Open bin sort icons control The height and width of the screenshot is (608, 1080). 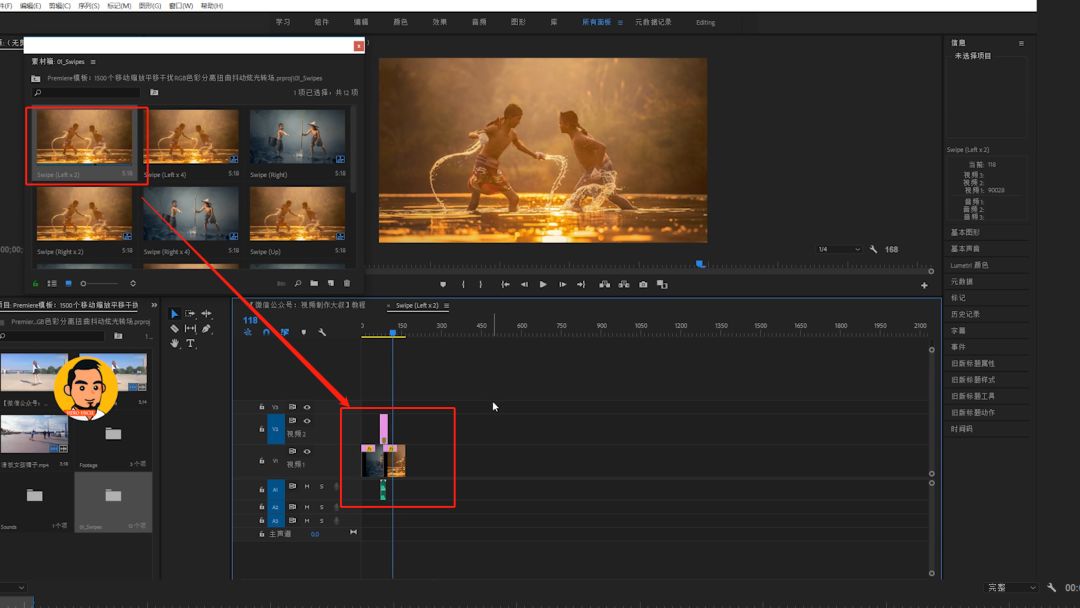tap(133, 284)
